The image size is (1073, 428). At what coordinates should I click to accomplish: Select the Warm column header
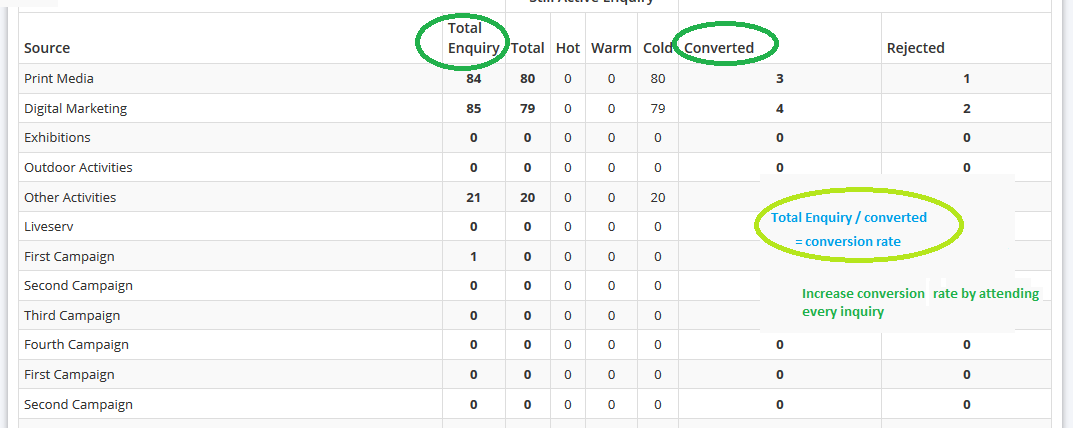click(611, 48)
